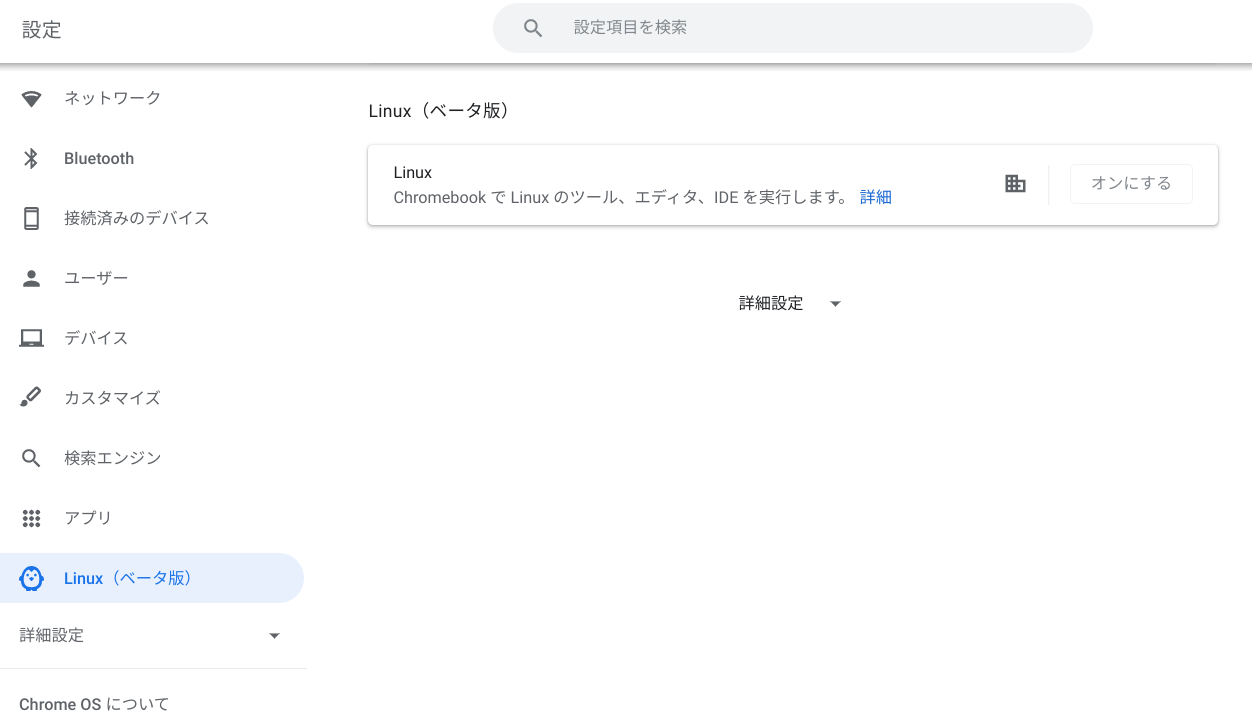Click the search engine magnifier icon in sidebar
The image size is (1252, 726).
pyautogui.click(x=32, y=458)
